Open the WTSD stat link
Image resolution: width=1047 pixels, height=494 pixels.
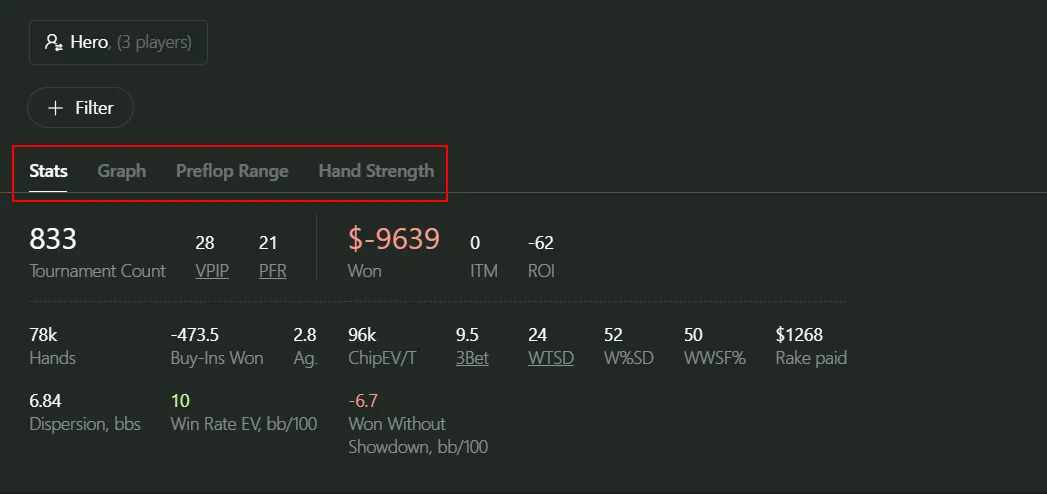(551, 358)
